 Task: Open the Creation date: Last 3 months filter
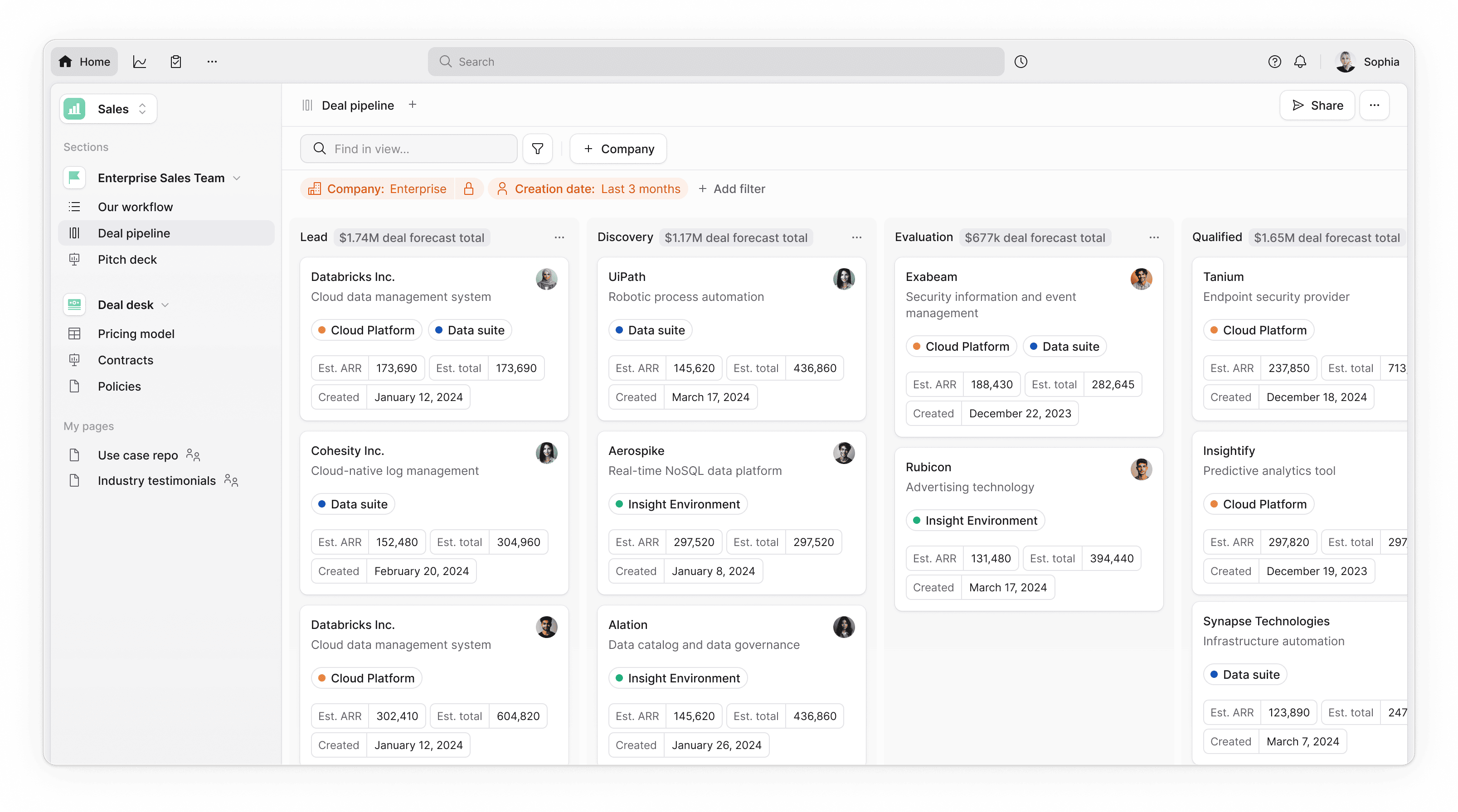coord(588,189)
